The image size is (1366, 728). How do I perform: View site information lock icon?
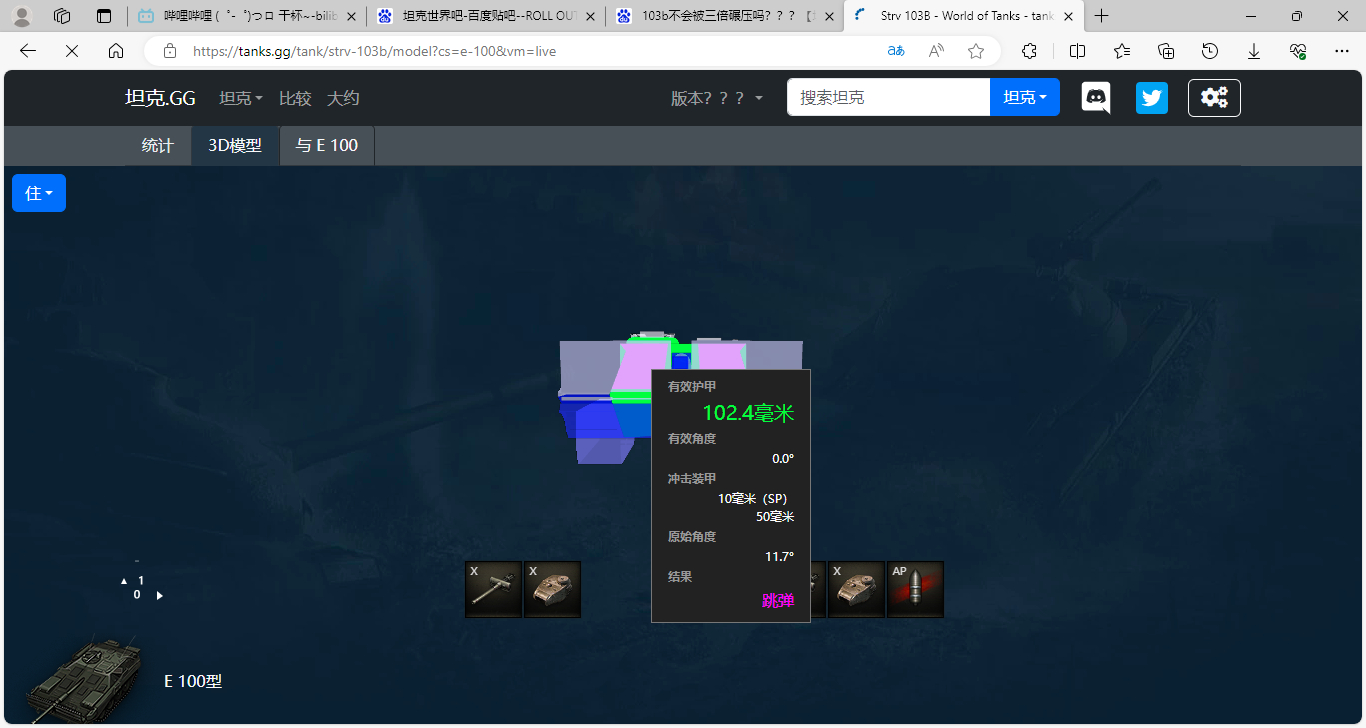(x=170, y=51)
